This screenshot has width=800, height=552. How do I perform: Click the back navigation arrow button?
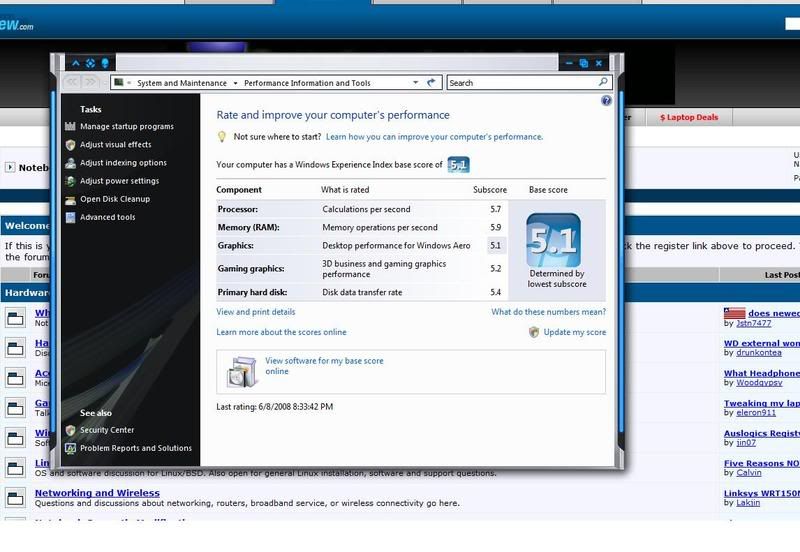(x=72, y=82)
